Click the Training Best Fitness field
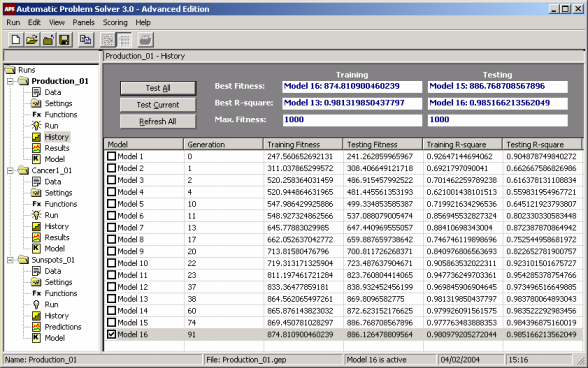Image resolution: width=588 pixels, height=368 pixels. (x=352, y=86)
